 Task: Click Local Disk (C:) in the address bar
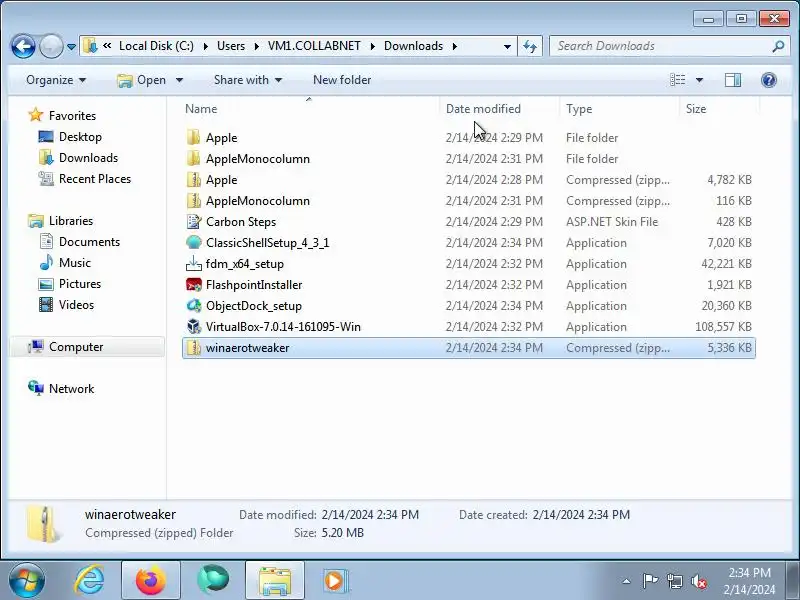coord(156,46)
